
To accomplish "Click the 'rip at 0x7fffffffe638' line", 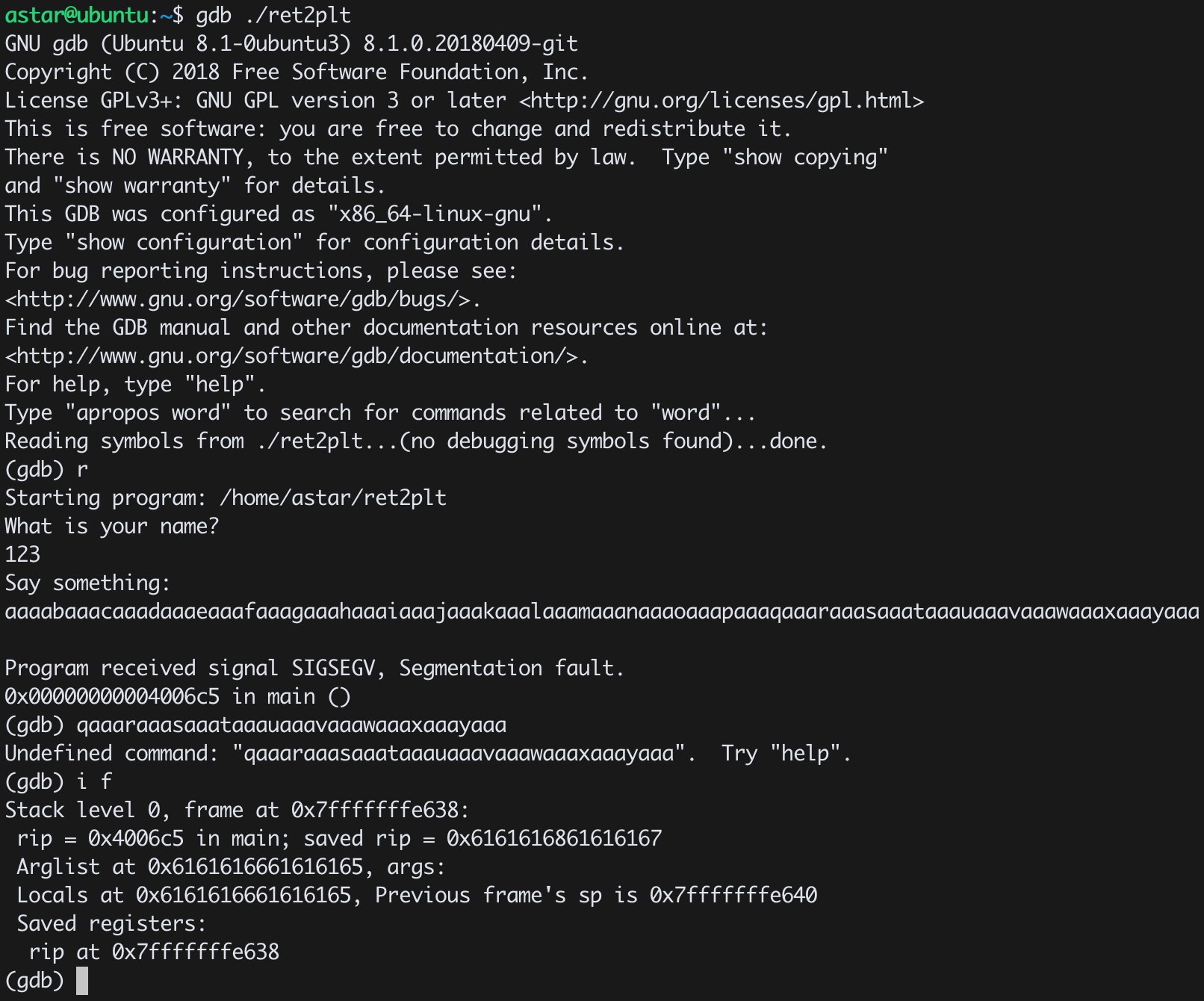I will (154, 952).
